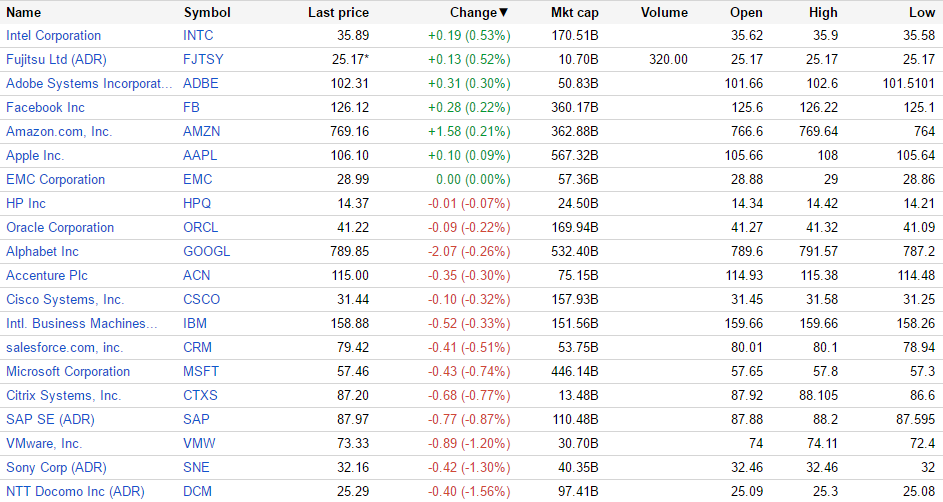The height and width of the screenshot is (502, 943).
Task: Sort by Volume column header
Action: (x=664, y=13)
